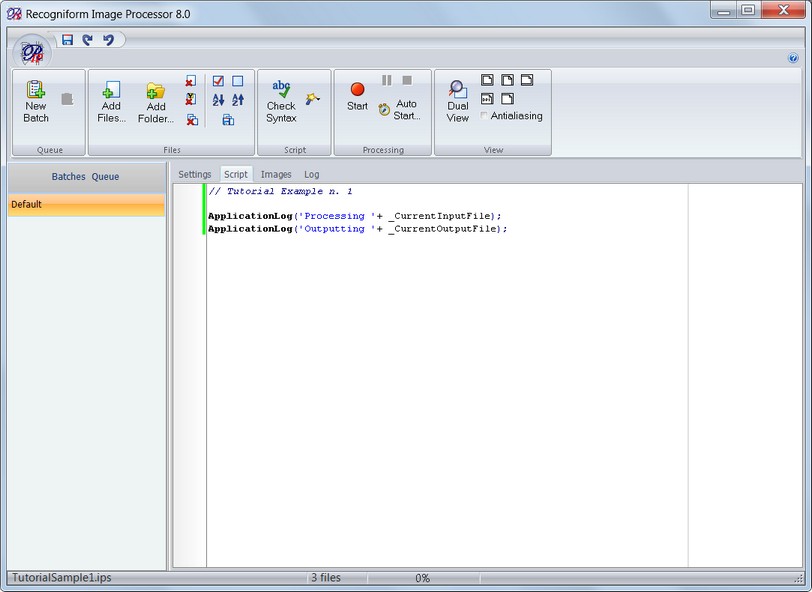This screenshot has width=812, height=592.
Task: Click the second-row right view layout icon
Action: (508, 99)
